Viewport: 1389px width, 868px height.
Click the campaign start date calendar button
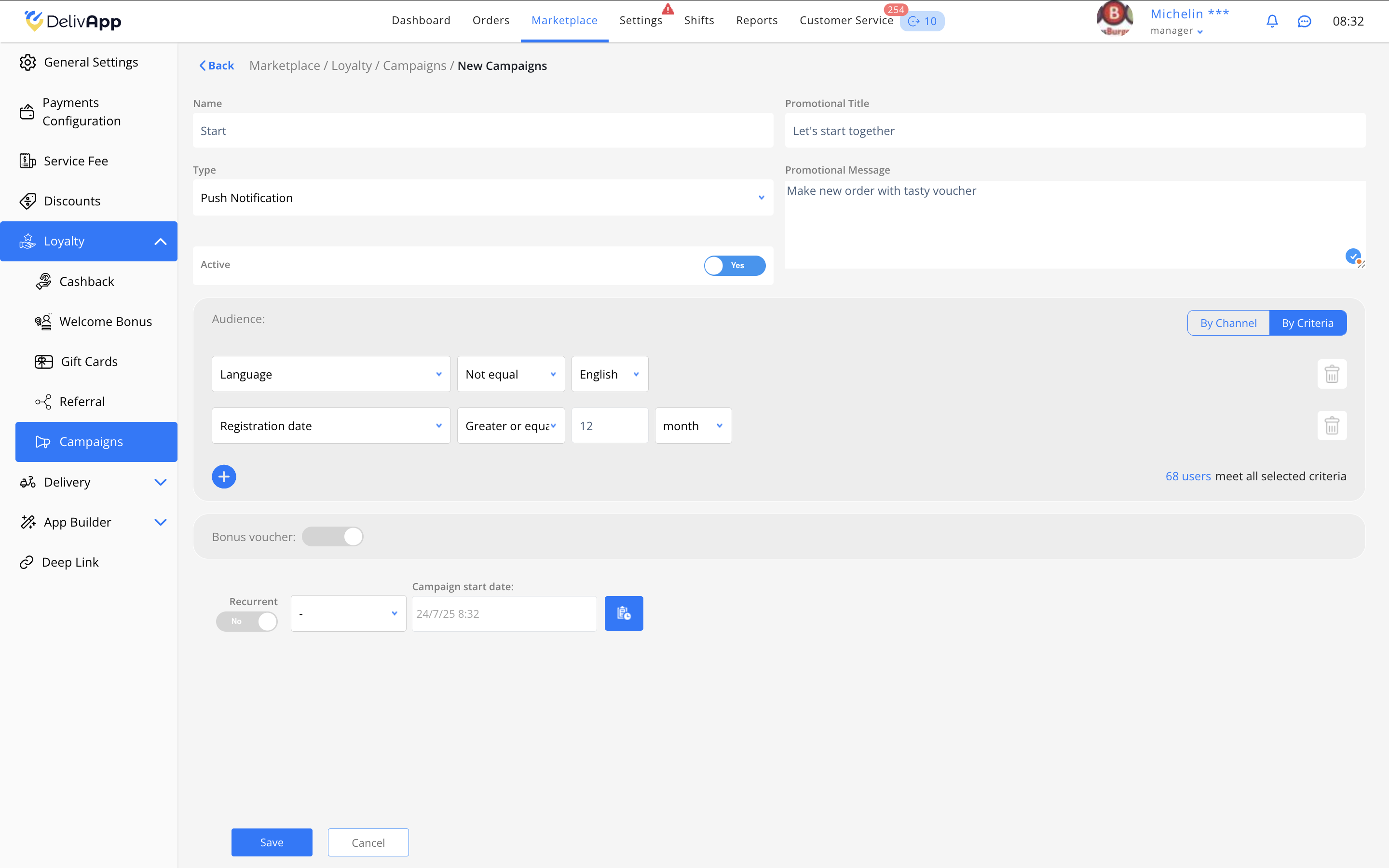(623, 613)
